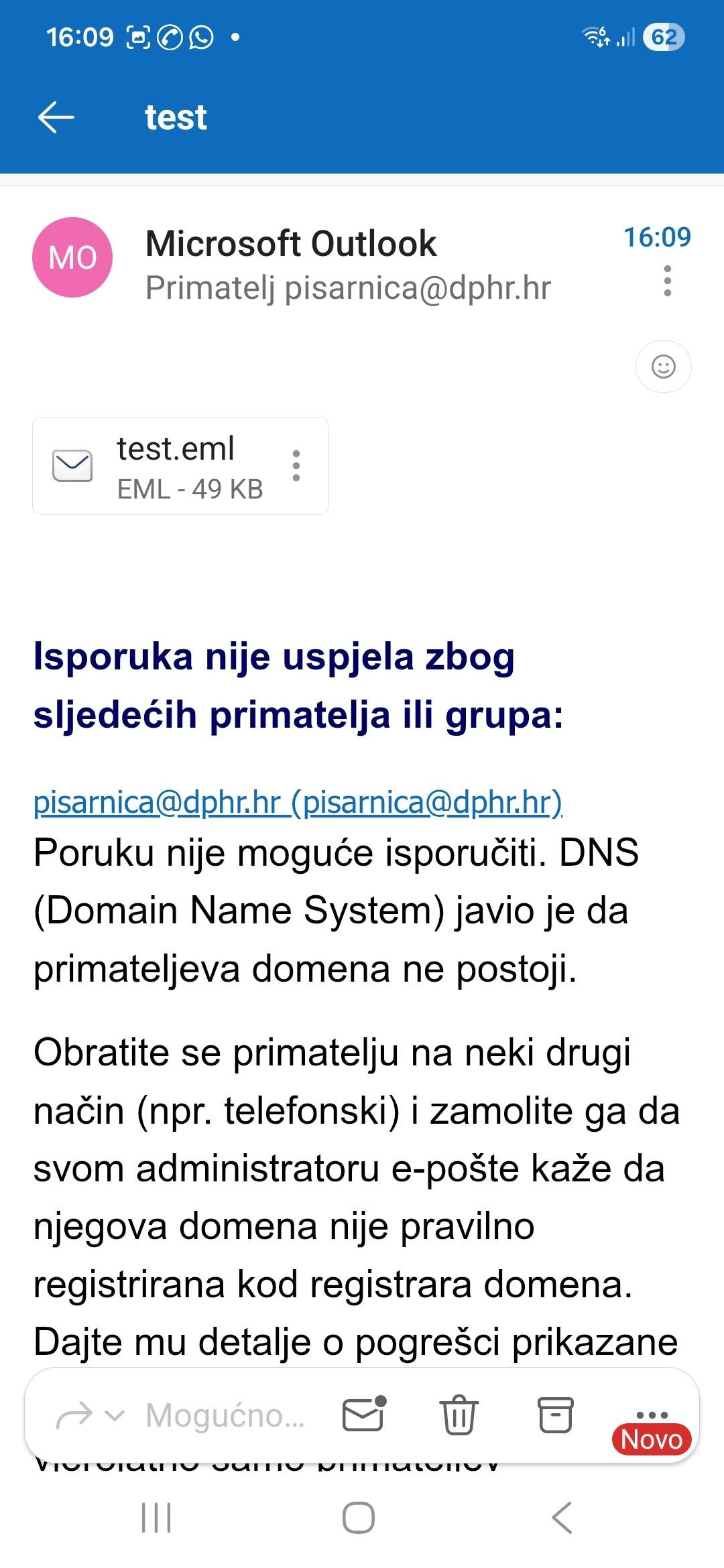Screen dimensions: 724x1568
Task: Expand reply options chevron
Action: (x=115, y=1415)
